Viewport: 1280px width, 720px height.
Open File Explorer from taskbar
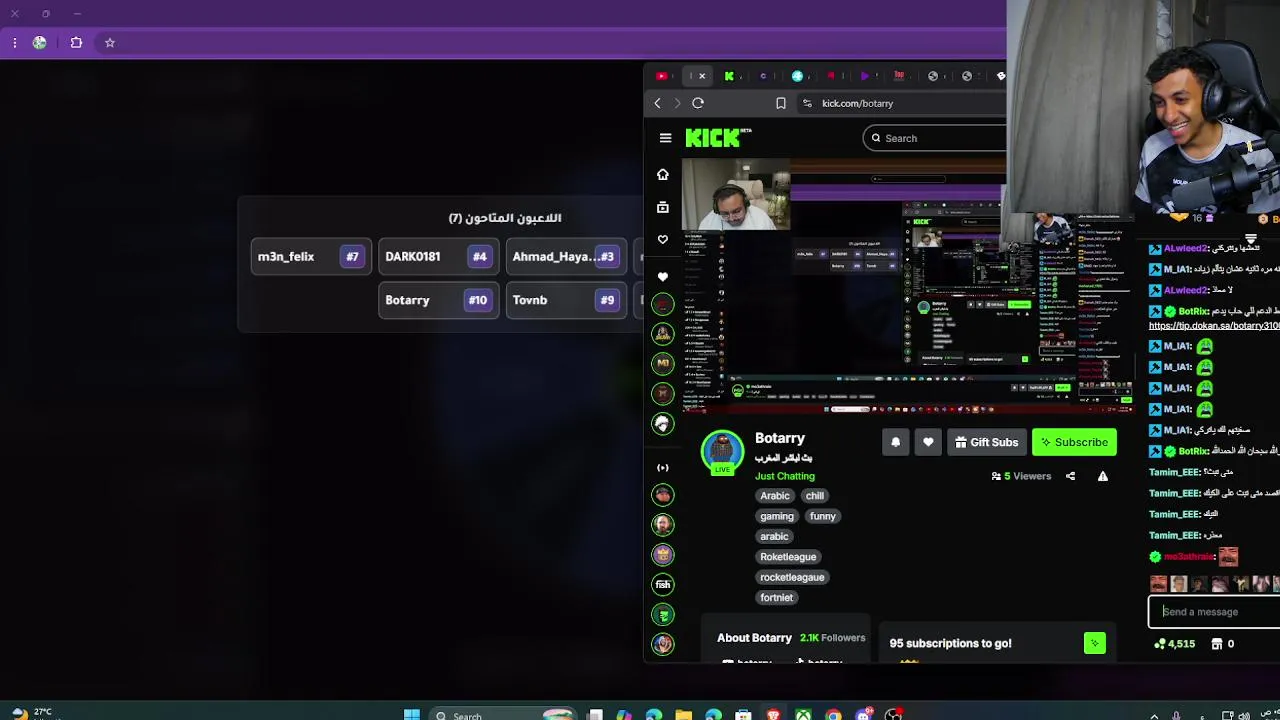683,714
